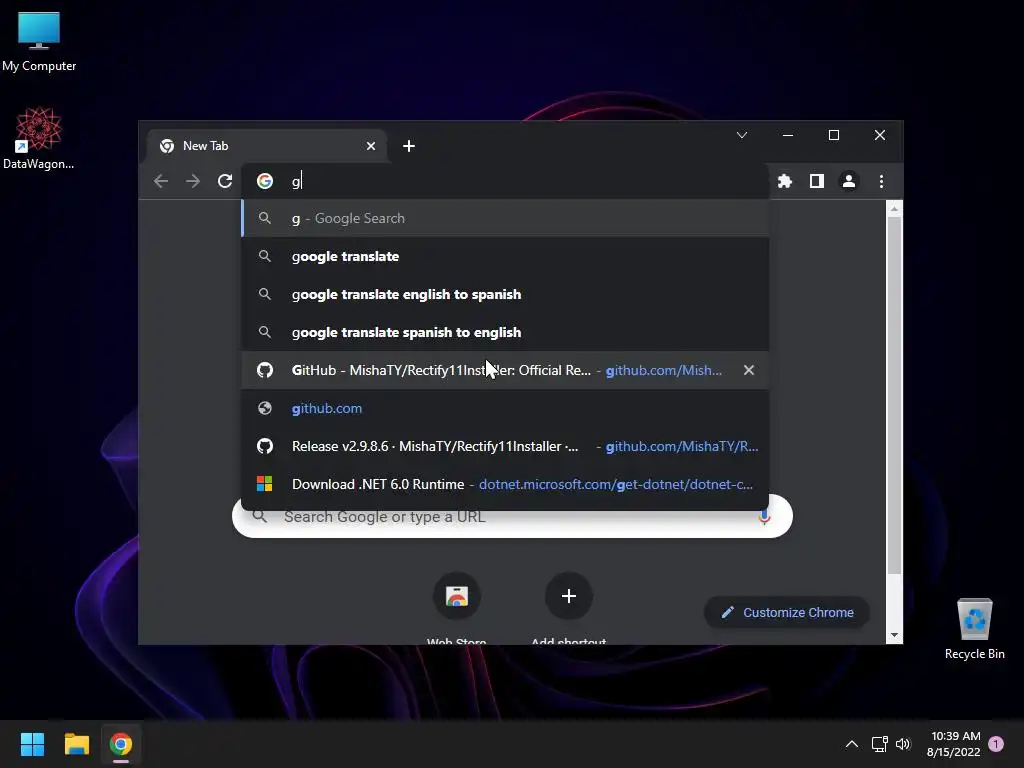The height and width of the screenshot is (768, 1024).
Task: Start voice search with the microphone icon
Action: (764, 517)
